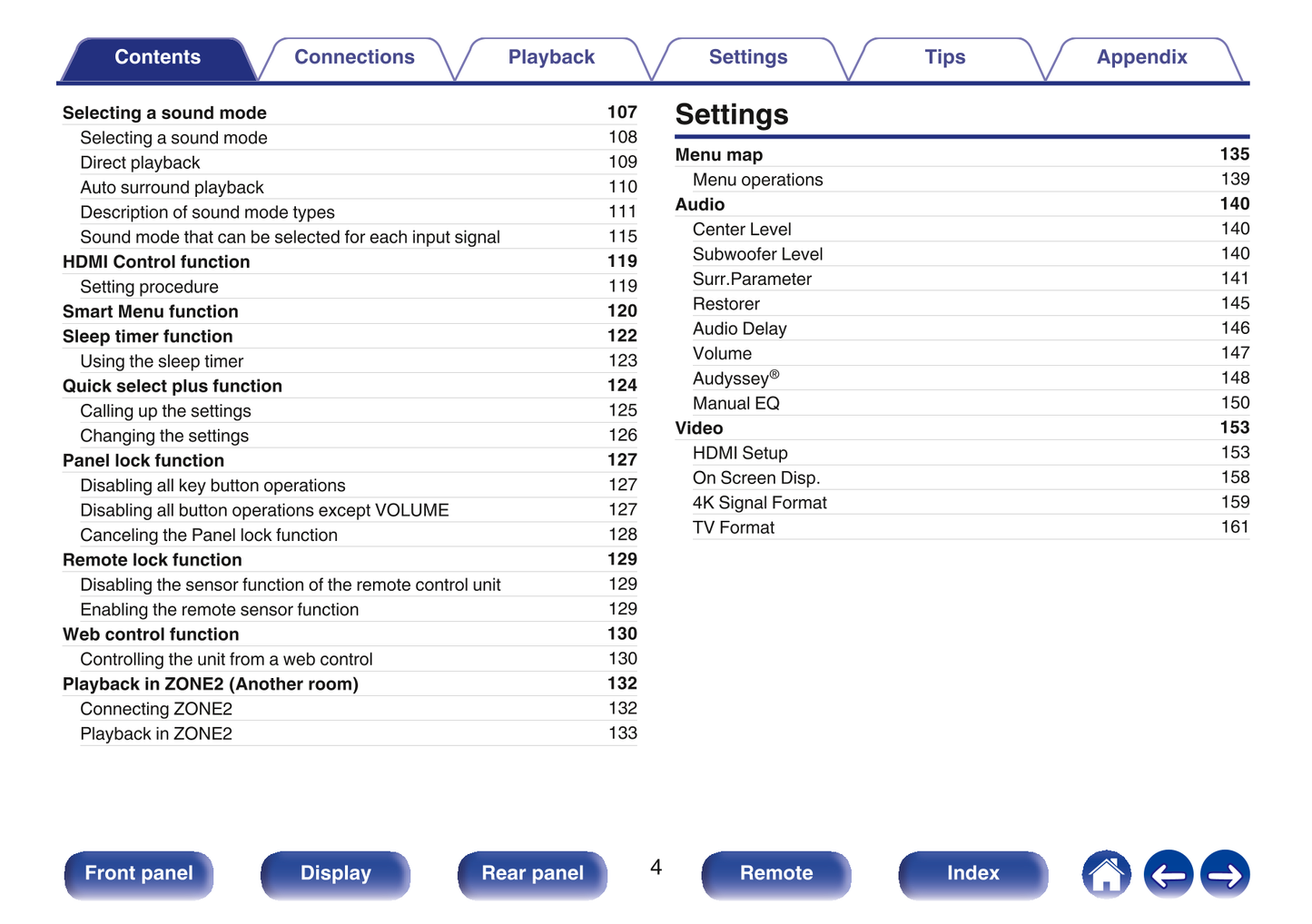Open the HDMI Control function entry
The width and height of the screenshot is (1312, 924).
point(155,261)
